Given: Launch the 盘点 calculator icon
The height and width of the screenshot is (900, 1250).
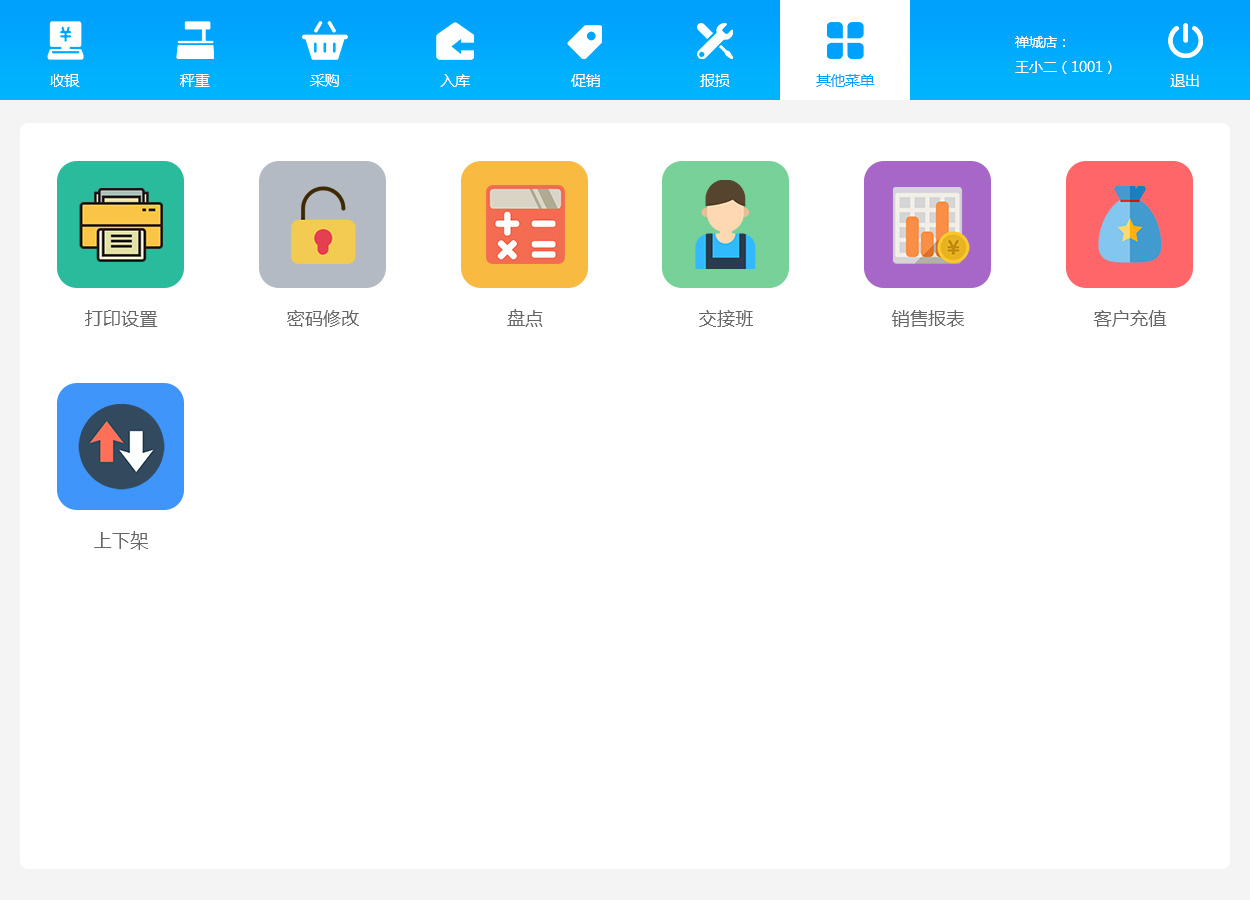Looking at the screenshot, I should [524, 224].
